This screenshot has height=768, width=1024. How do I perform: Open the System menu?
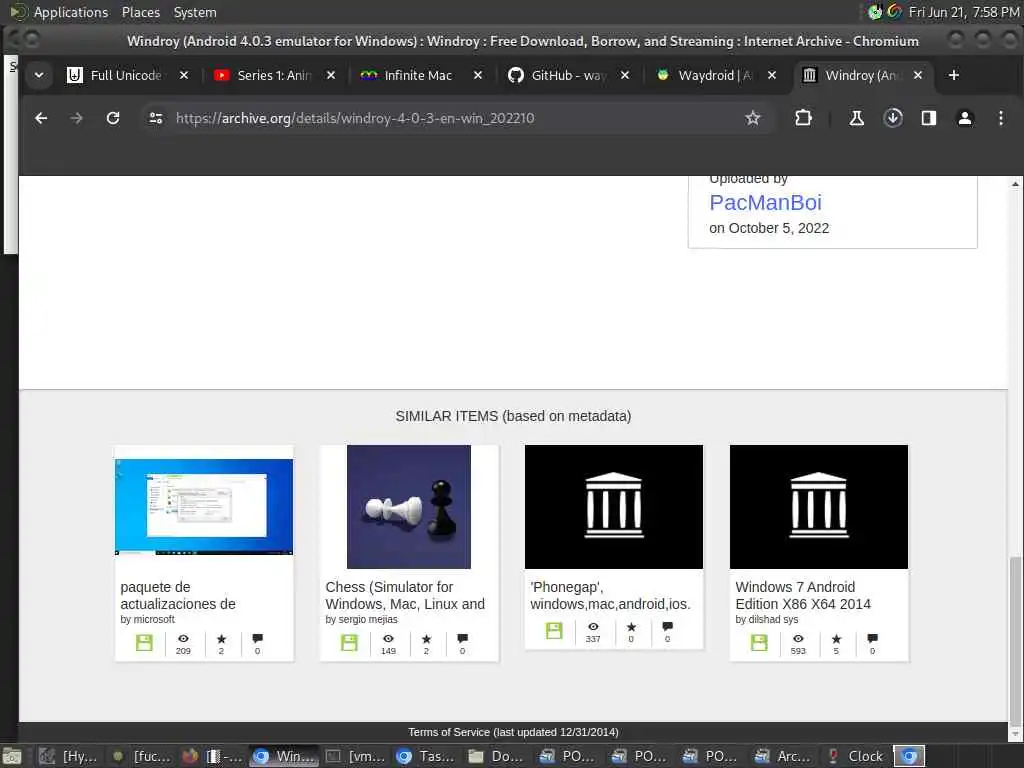(195, 12)
